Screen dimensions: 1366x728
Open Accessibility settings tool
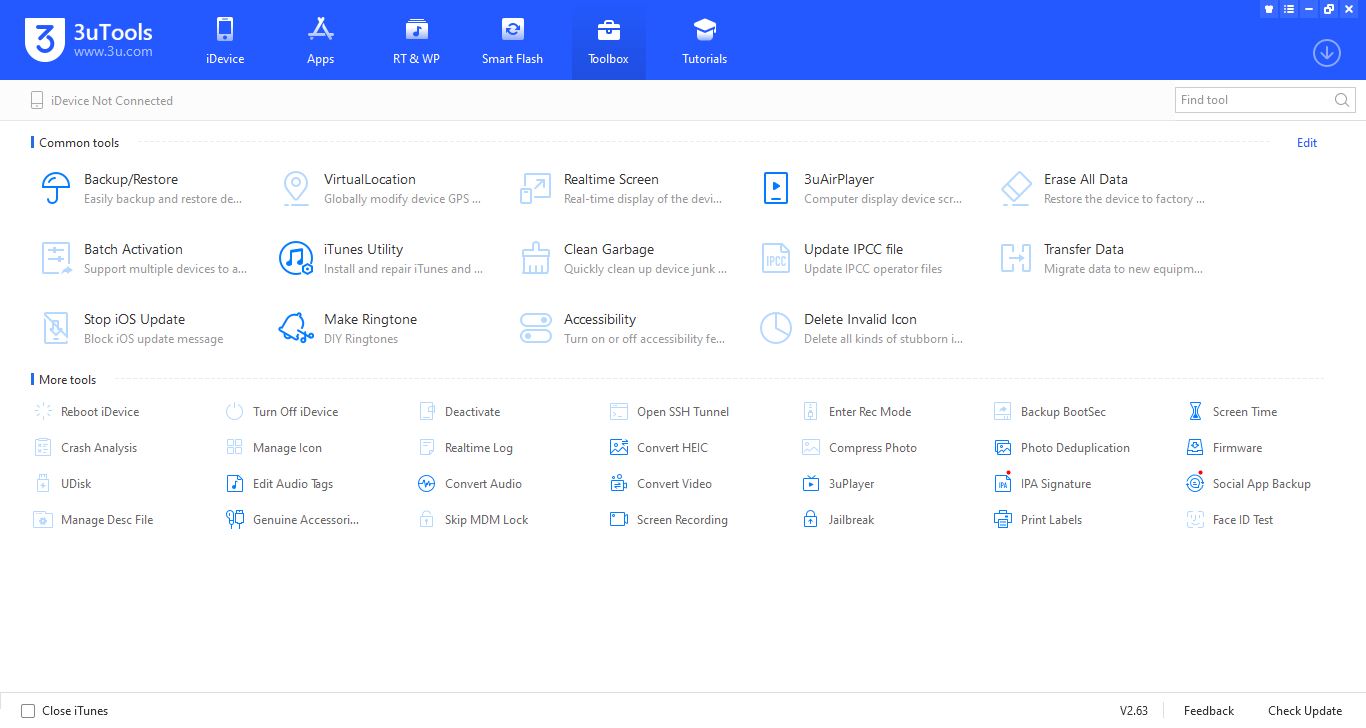[620, 328]
